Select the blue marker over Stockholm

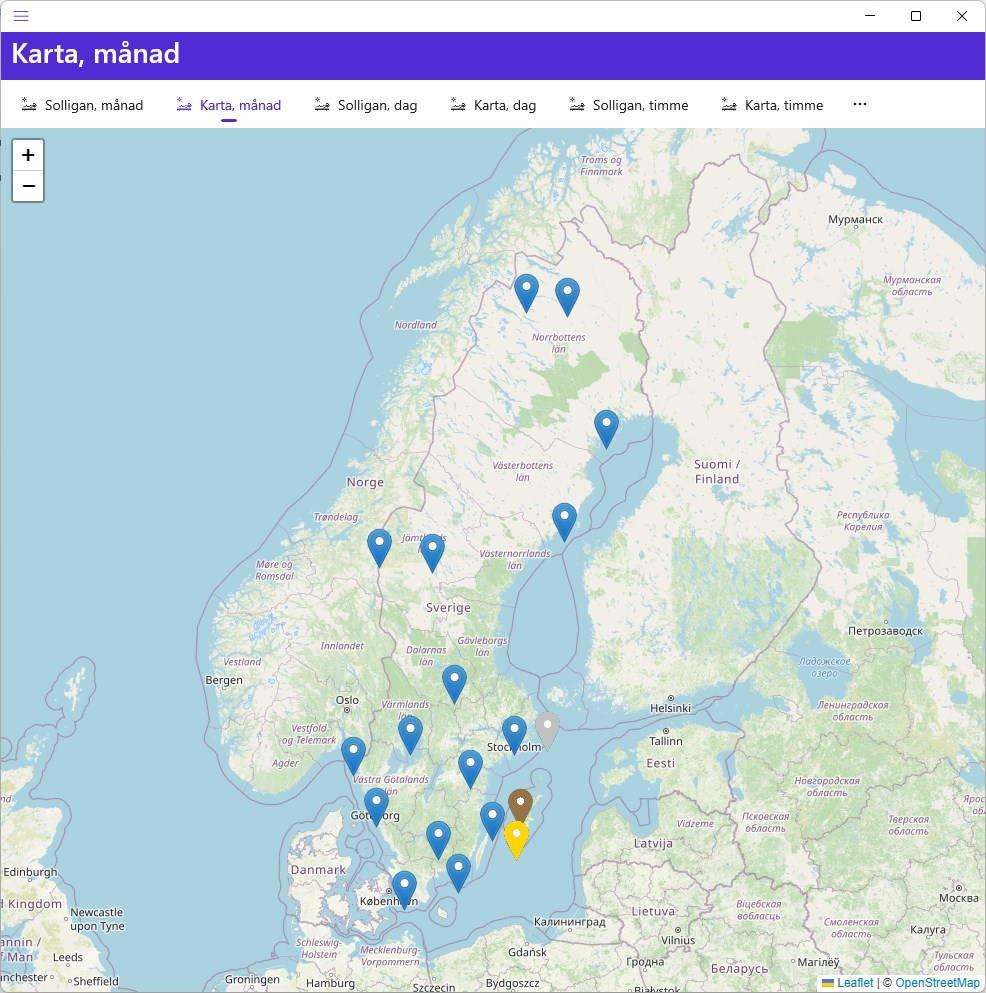coord(514,735)
